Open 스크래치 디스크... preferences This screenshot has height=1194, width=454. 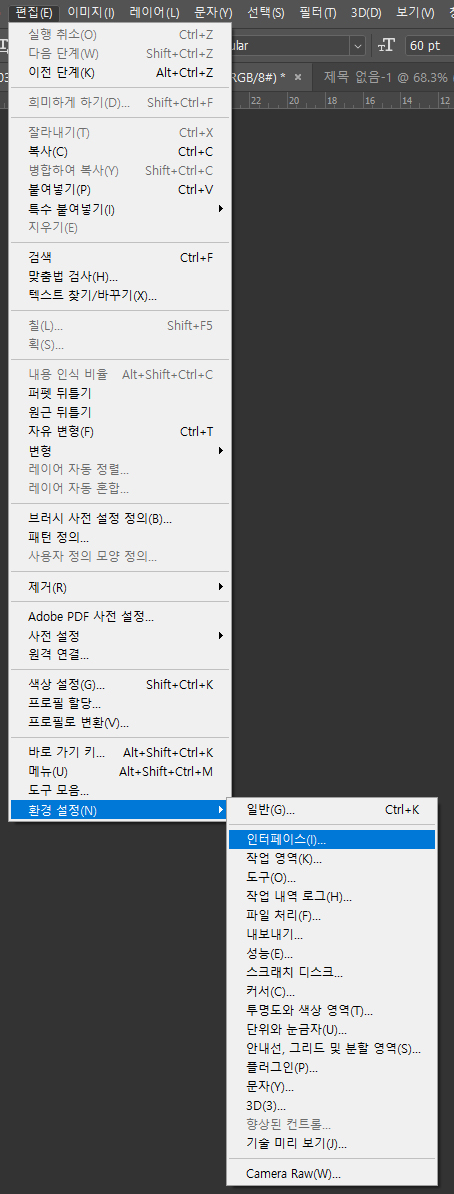point(331,972)
